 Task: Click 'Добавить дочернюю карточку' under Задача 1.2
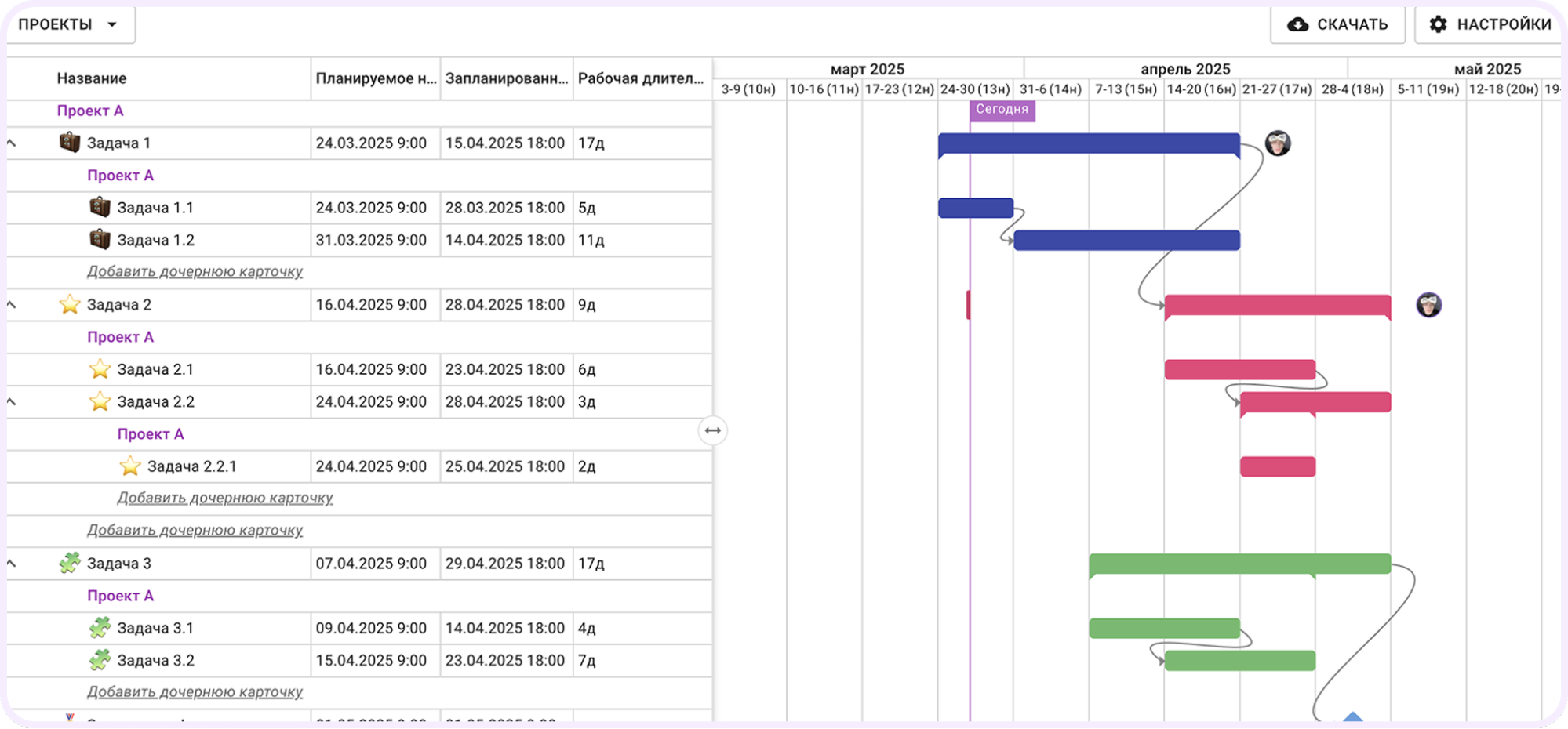click(x=195, y=271)
